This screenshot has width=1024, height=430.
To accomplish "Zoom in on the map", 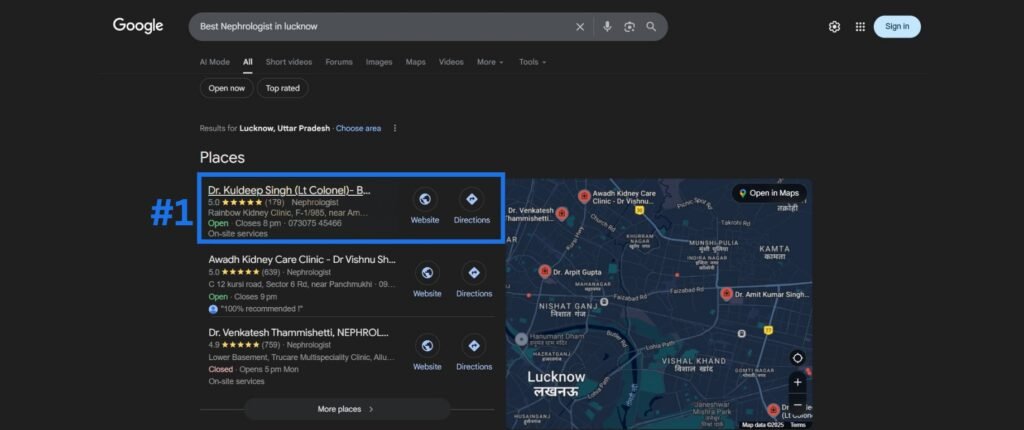I will tap(797, 382).
